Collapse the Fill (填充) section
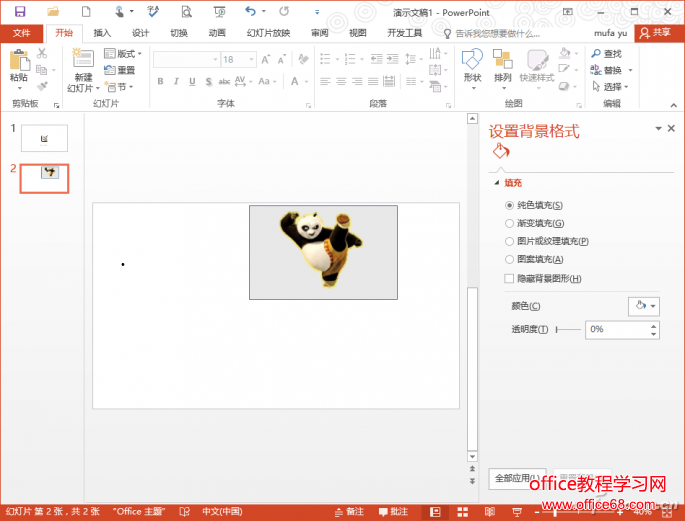This screenshot has height=521, width=685. tap(496, 183)
